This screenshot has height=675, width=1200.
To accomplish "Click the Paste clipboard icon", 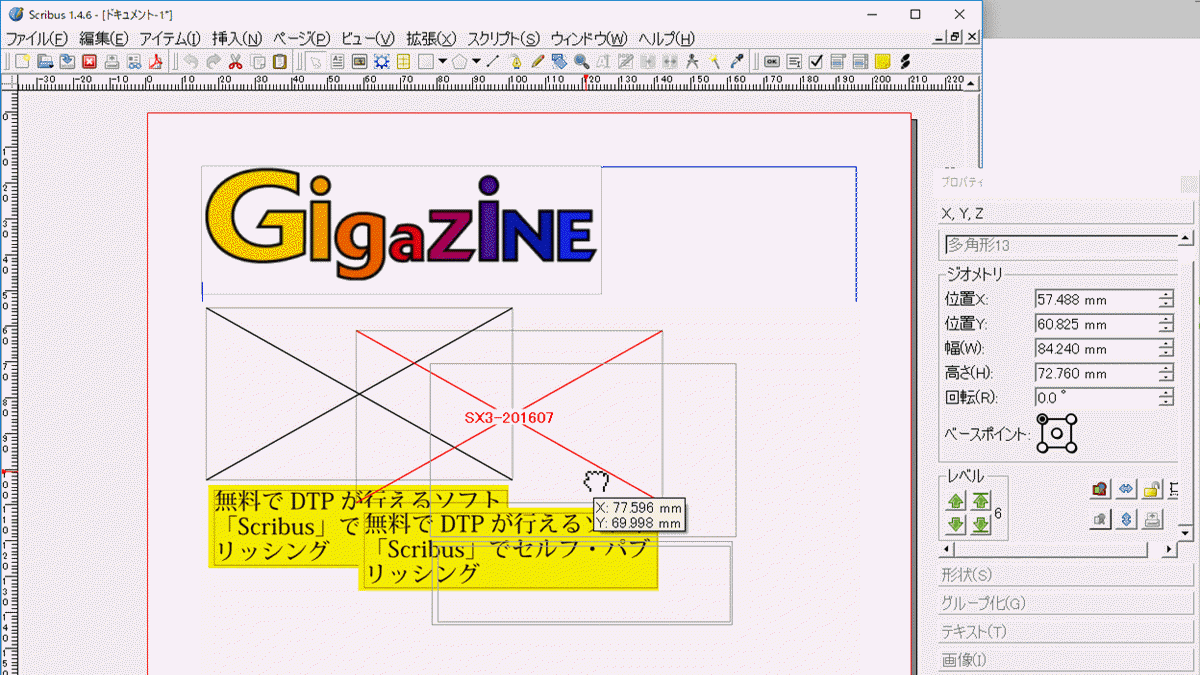I will [x=280, y=61].
